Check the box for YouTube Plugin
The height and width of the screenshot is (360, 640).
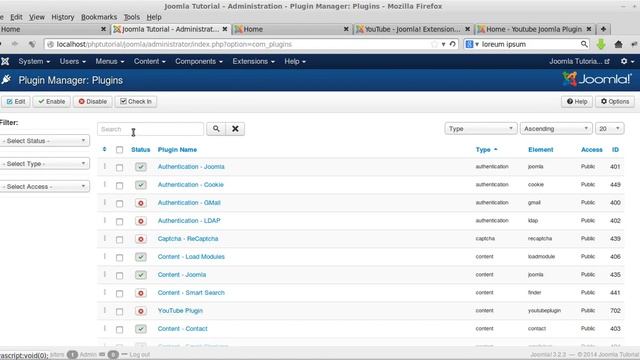[119, 311]
